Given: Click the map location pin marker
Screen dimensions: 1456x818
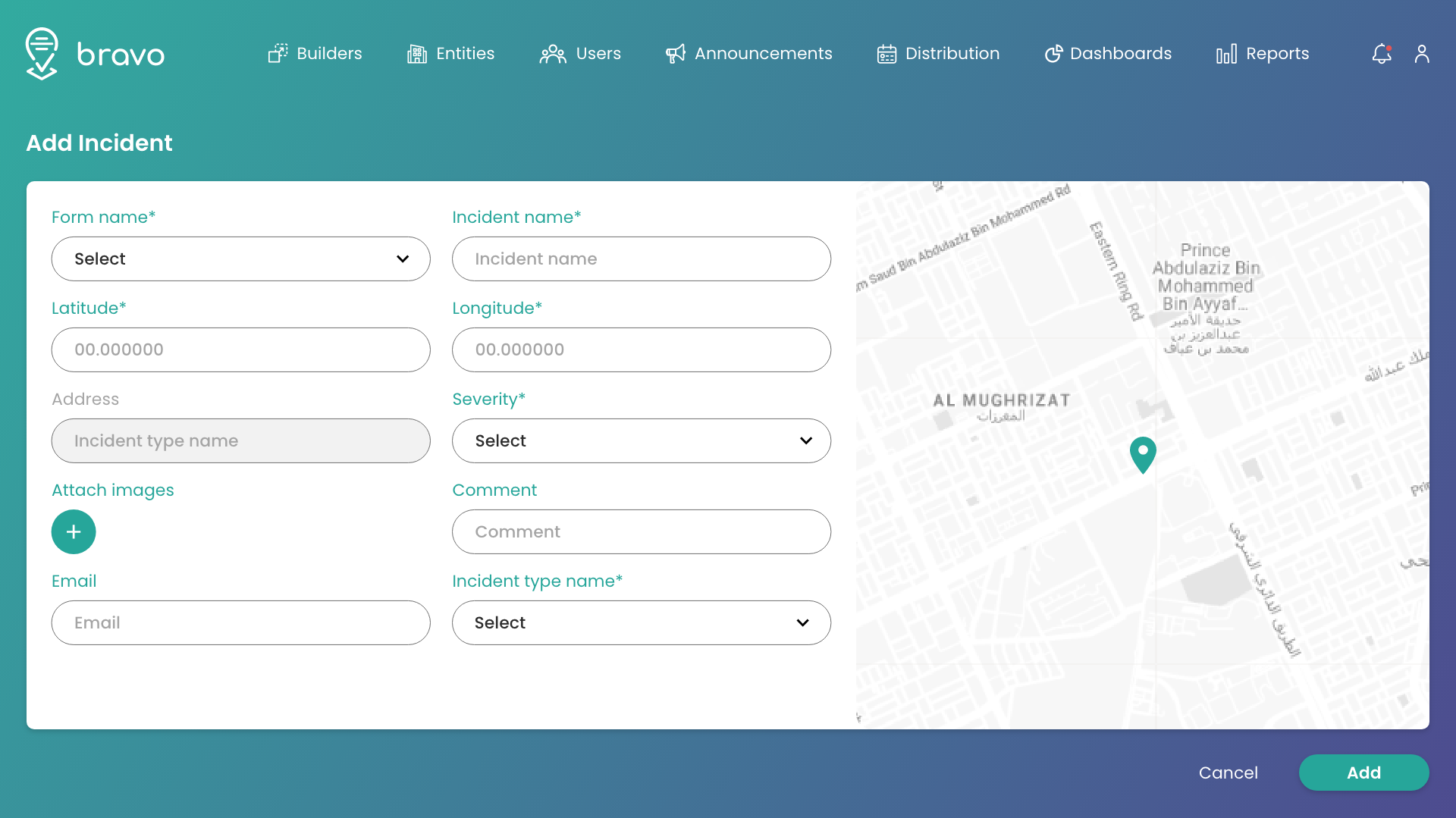Looking at the screenshot, I should 1144,454.
